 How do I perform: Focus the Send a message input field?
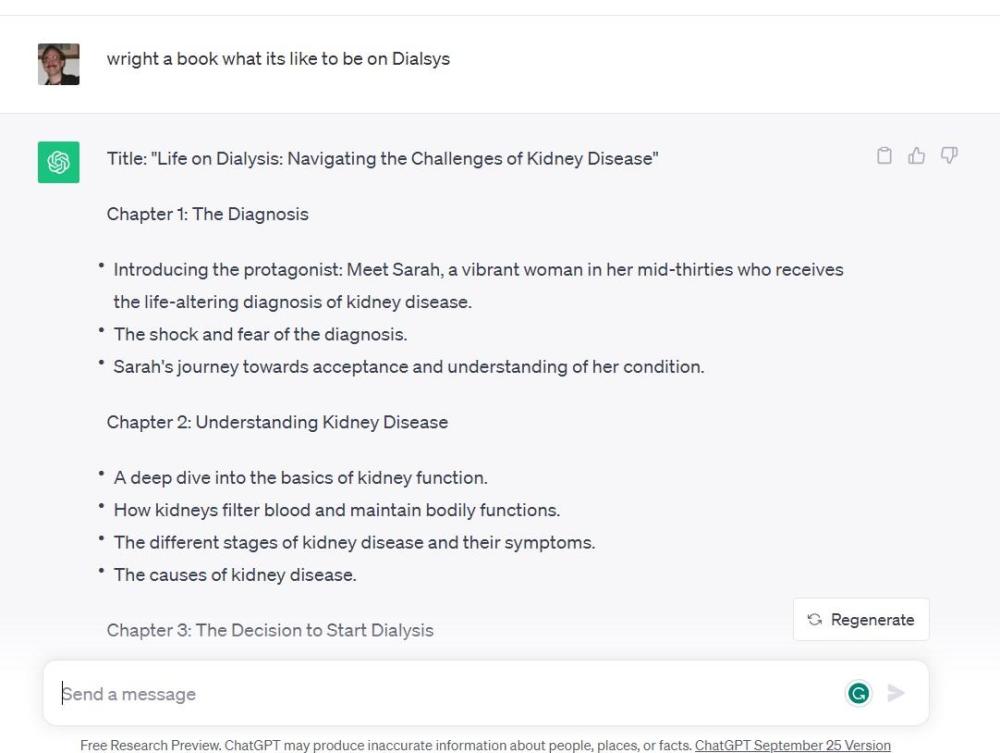[440, 693]
